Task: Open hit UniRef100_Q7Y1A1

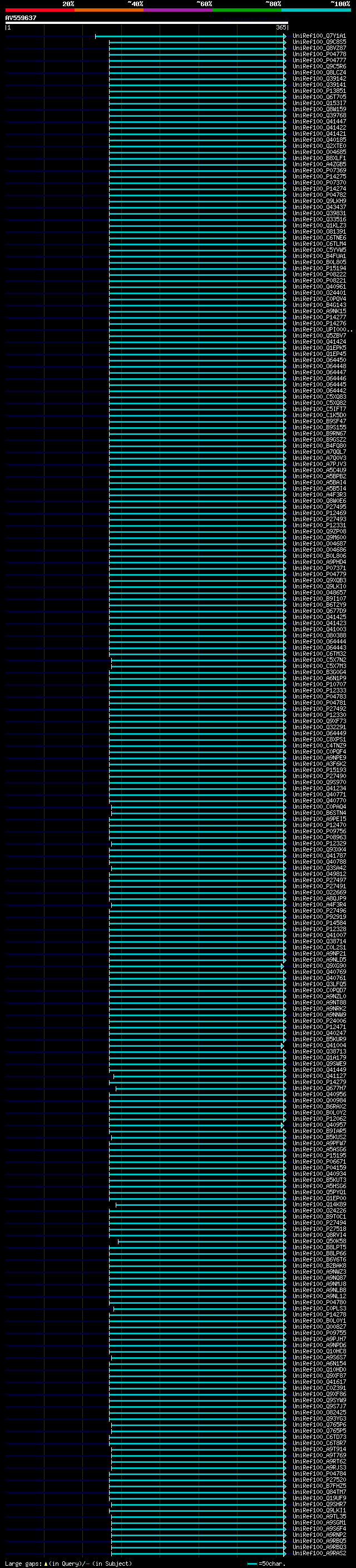Action: pyautogui.click(x=319, y=36)
